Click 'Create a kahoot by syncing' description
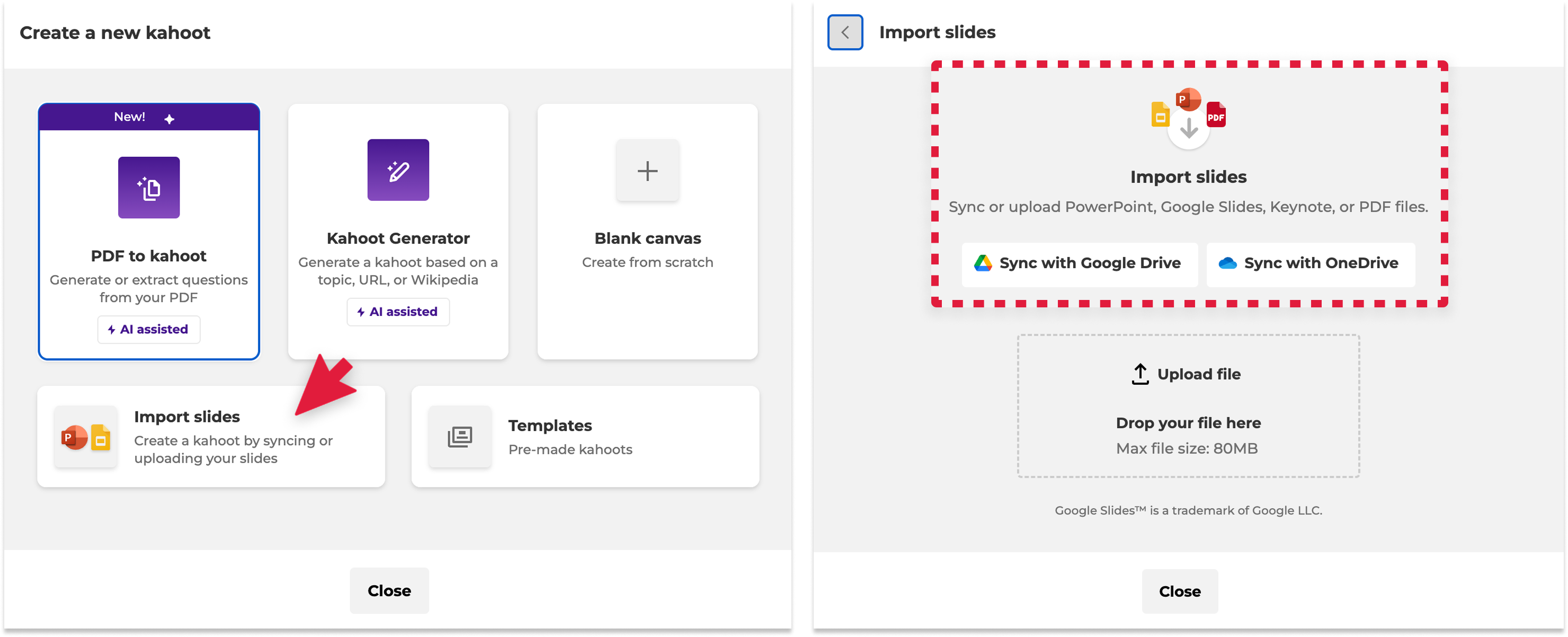 coord(233,449)
